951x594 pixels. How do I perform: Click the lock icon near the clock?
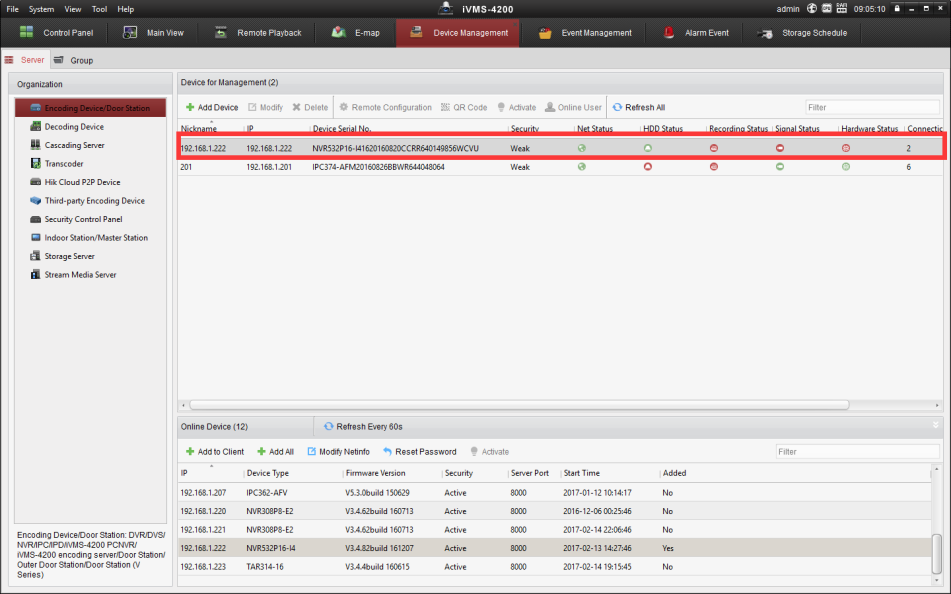(x=898, y=9)
